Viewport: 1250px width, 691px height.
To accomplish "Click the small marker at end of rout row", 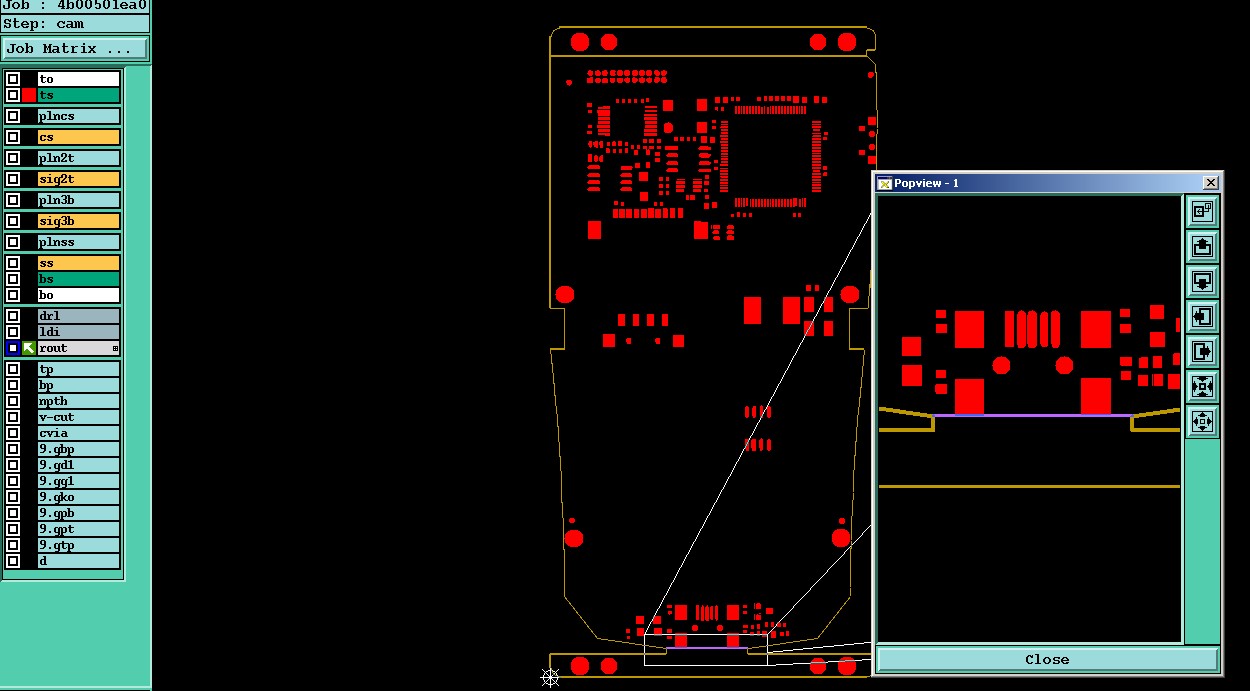I will 115,348.
